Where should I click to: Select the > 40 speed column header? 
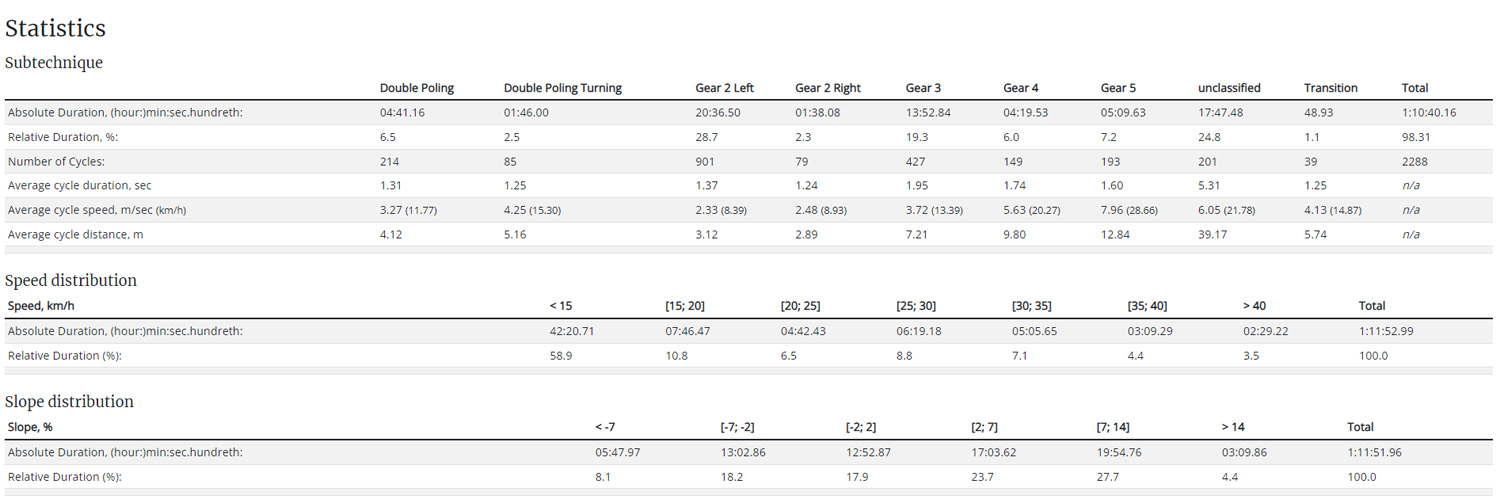[x=1254, y=306]
